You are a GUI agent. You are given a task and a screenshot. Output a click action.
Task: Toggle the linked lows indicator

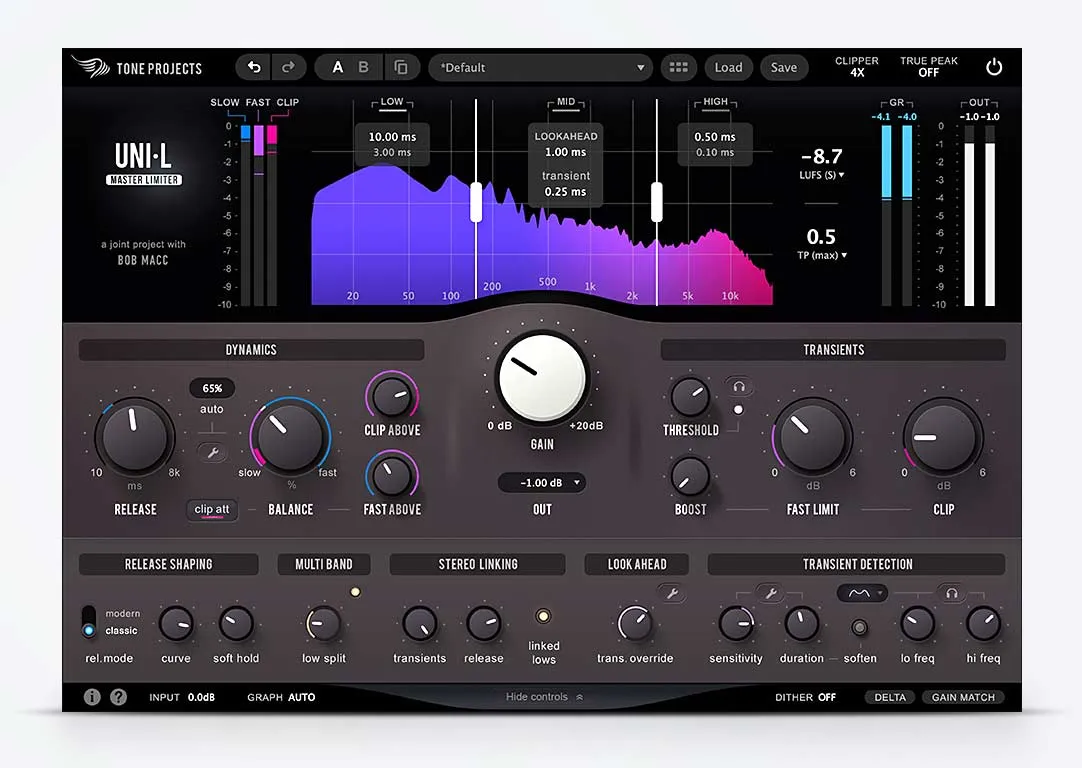click(x=543, y=616)
